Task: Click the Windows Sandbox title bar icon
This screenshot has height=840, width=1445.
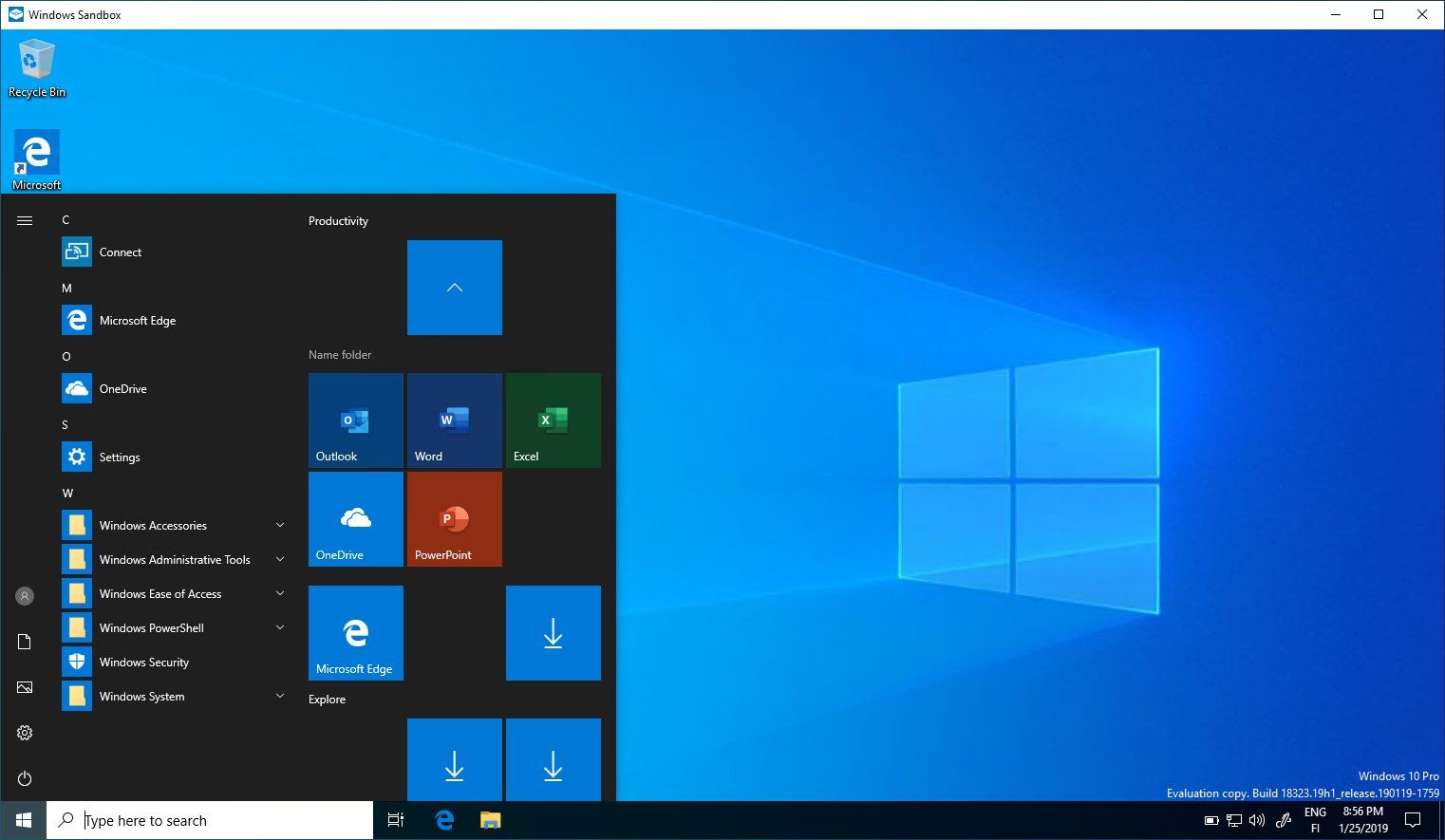Action: coord(15,14)
